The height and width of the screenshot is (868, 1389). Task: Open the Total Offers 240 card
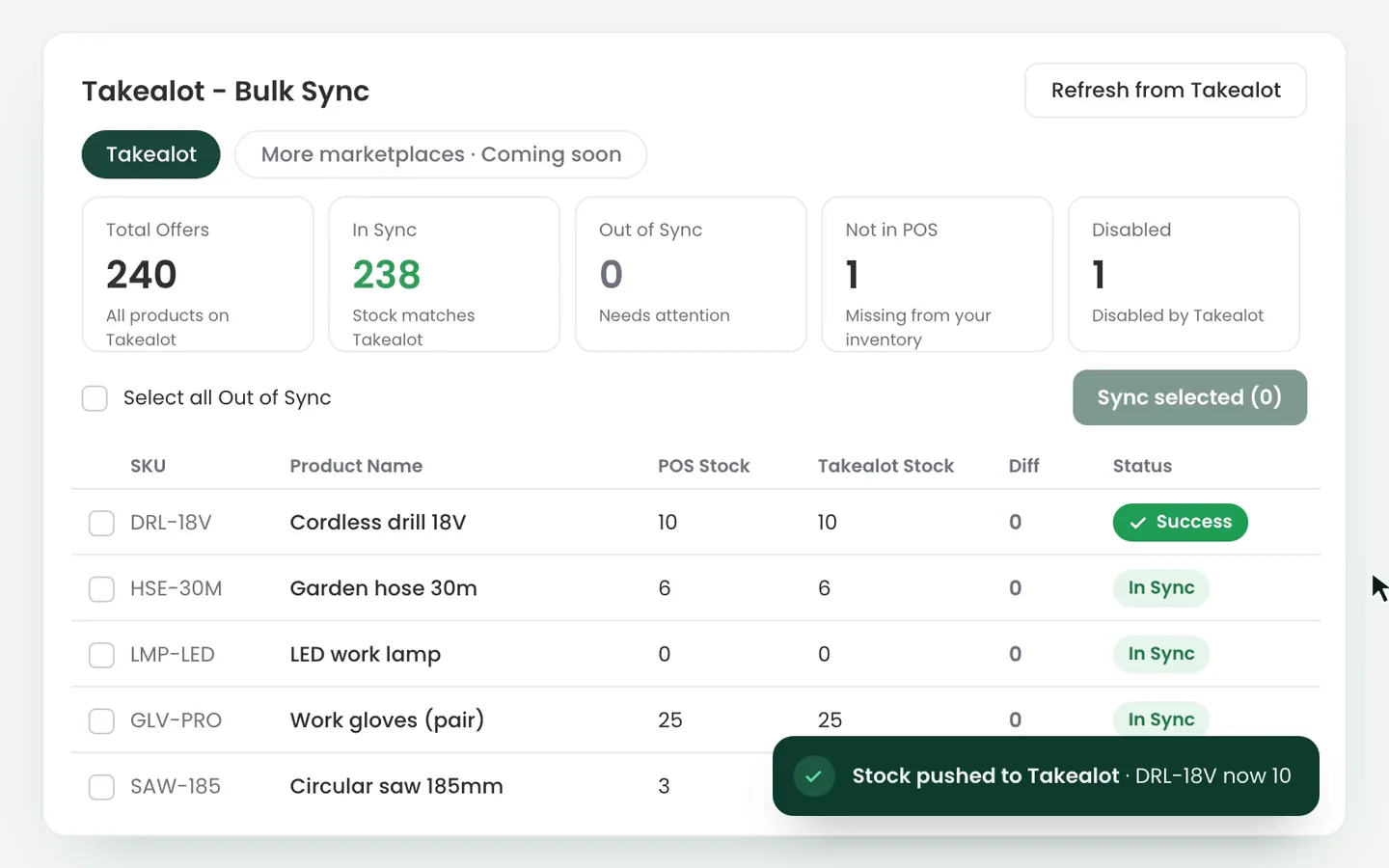pyautogui.click(x=198, y=275)
